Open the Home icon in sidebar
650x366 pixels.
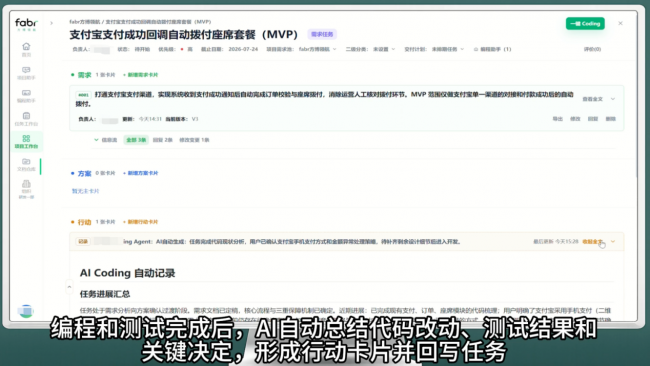(26, 46)
